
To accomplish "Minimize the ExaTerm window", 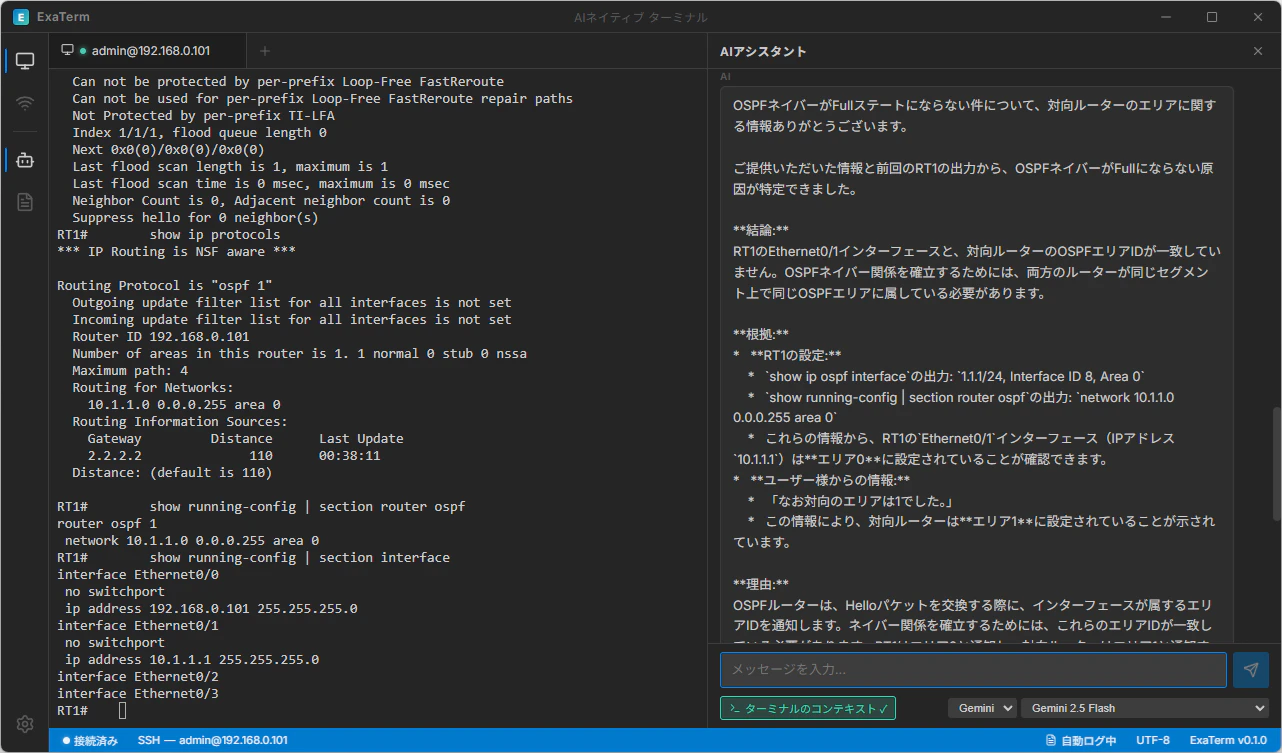I will pos(1166,17).
